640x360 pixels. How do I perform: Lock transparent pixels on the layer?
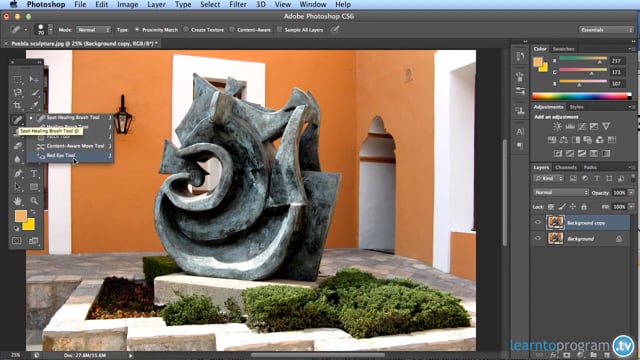[x=551, y=207]
